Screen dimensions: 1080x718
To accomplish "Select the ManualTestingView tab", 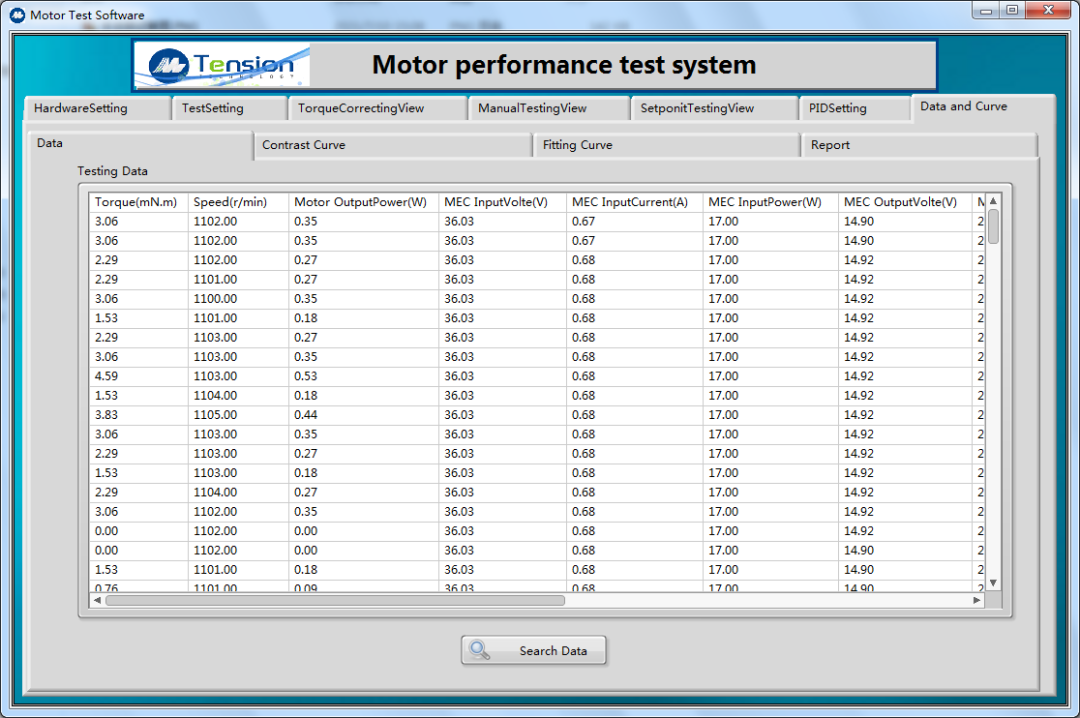I will click(x=549, y=108).
